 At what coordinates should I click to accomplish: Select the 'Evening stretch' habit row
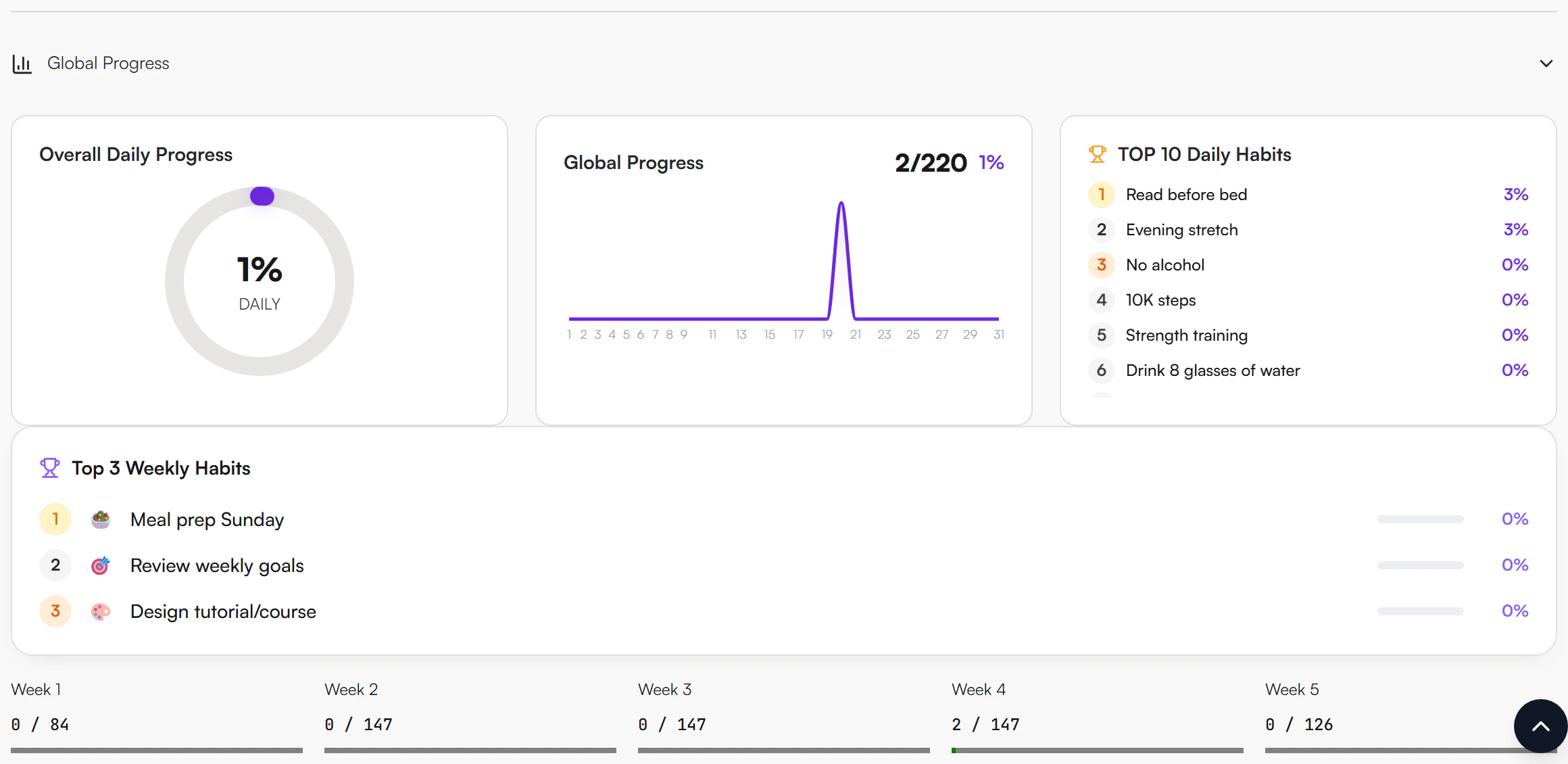(x=1308, y=230)
